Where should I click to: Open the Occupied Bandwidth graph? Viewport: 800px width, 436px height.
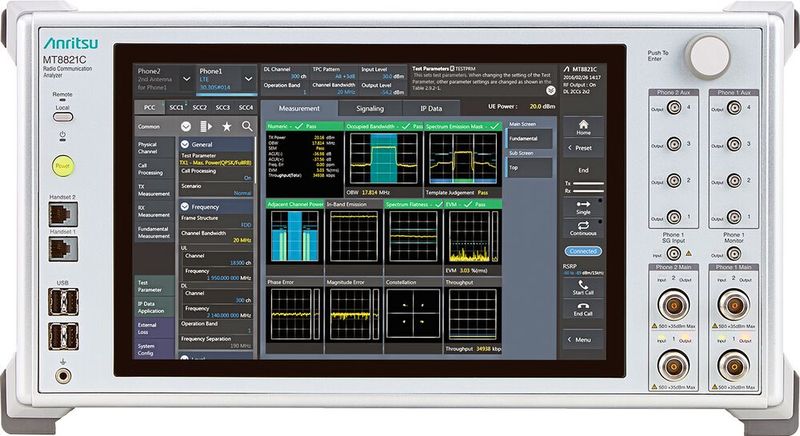click(384, 160)
